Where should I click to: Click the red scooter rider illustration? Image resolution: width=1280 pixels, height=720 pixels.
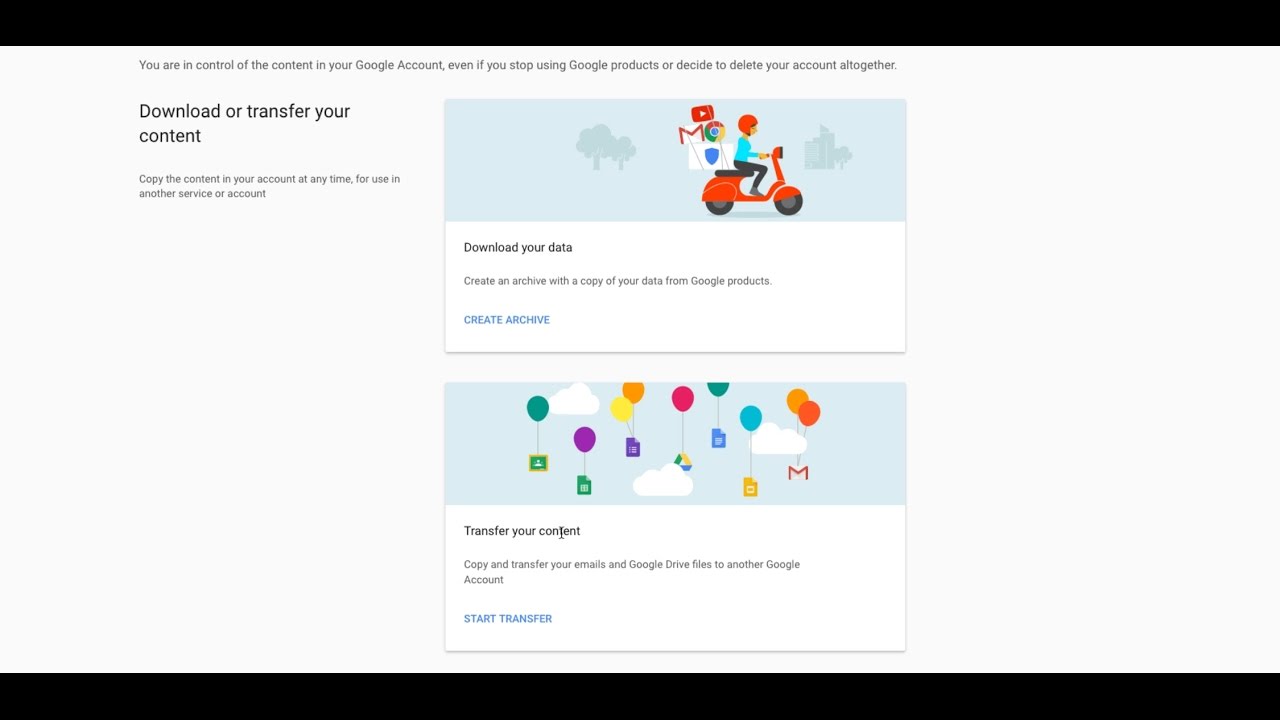point(752,170)
